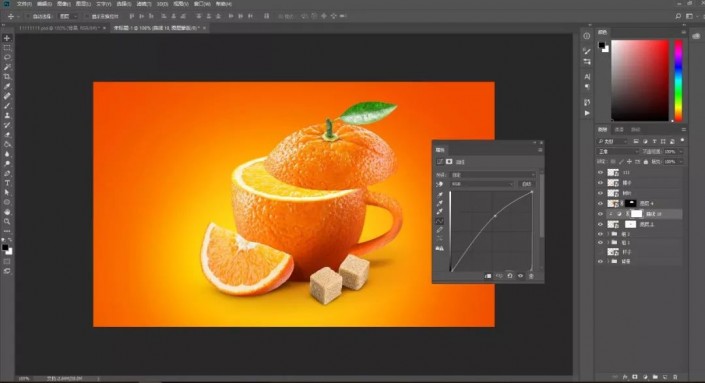
Task: Choose the black point eyedropper in Curves
Action: click(x=440, y=195)
